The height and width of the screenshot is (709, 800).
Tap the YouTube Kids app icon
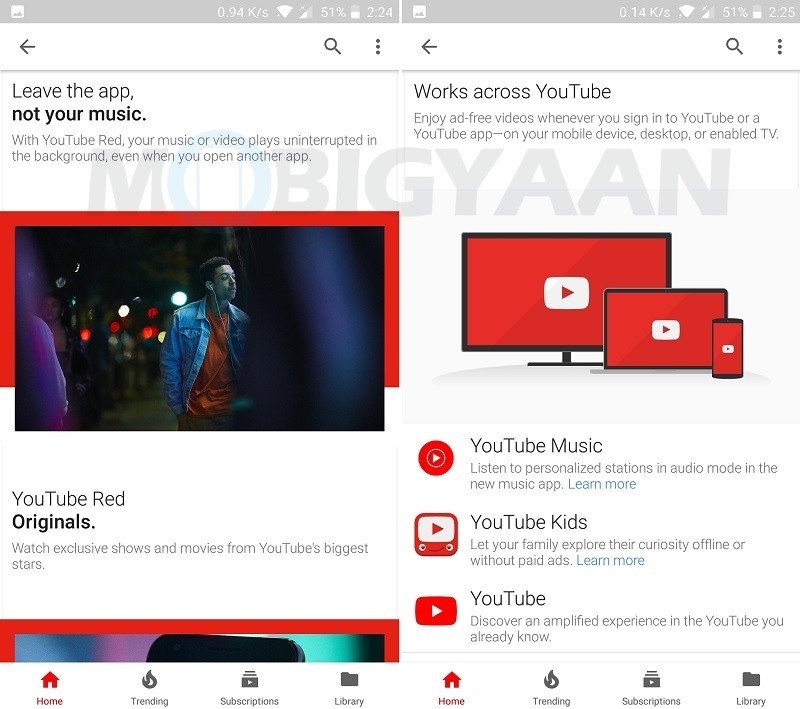coord(436,534)
